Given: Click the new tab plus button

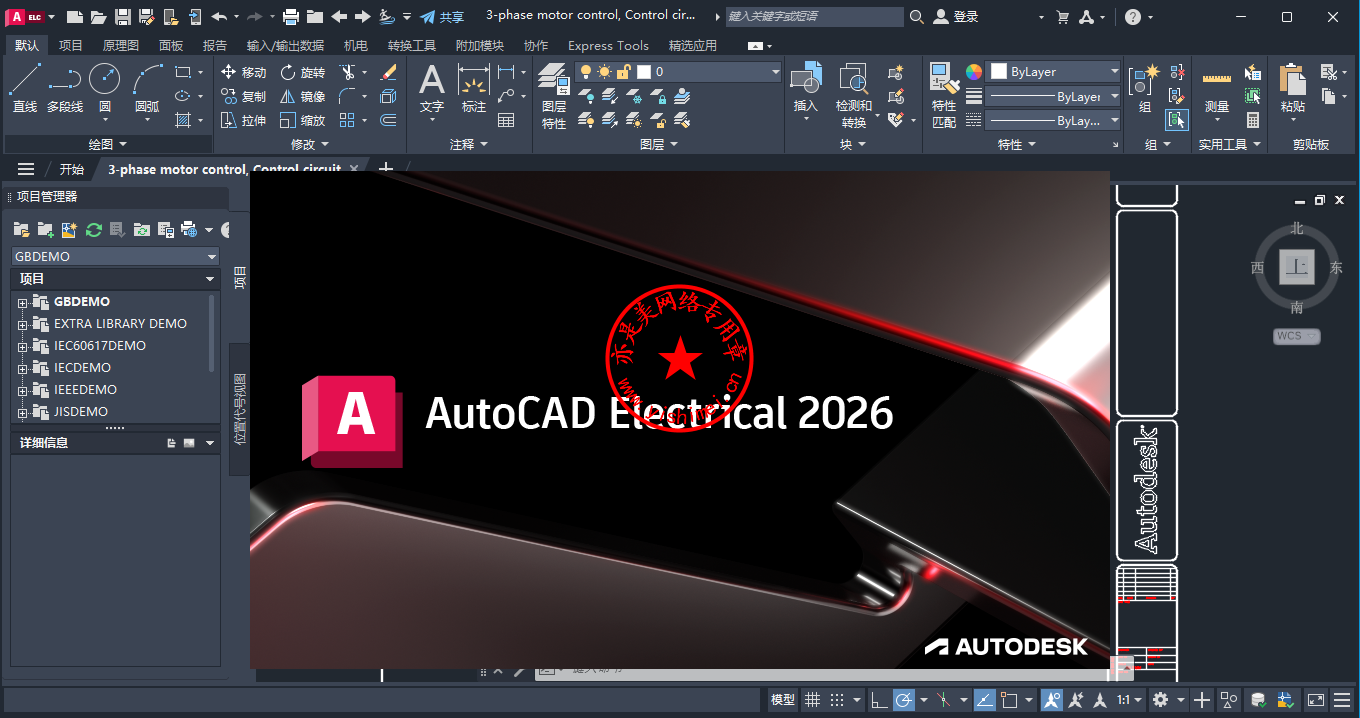Looking at the screenshot, I should (x=386, y=169).
